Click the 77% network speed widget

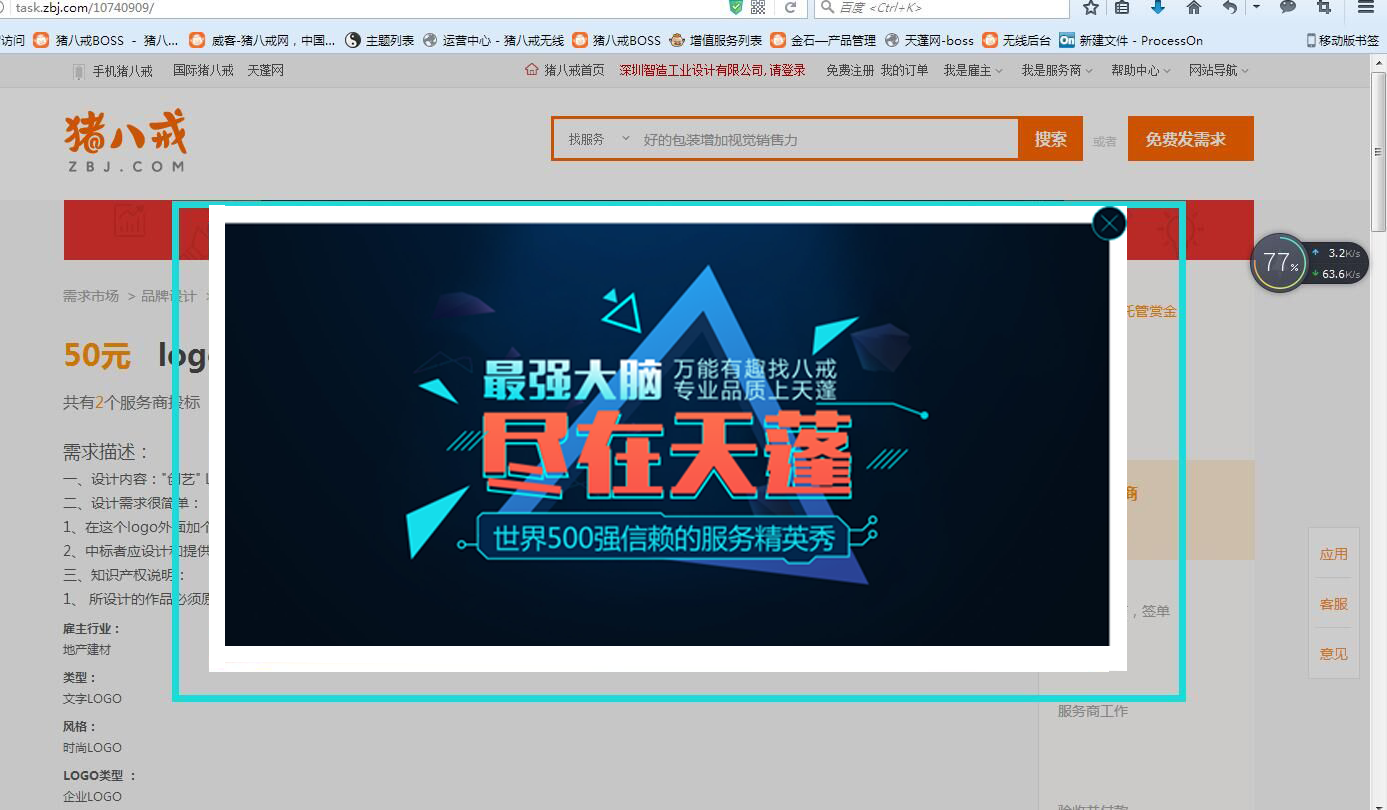1309,263
